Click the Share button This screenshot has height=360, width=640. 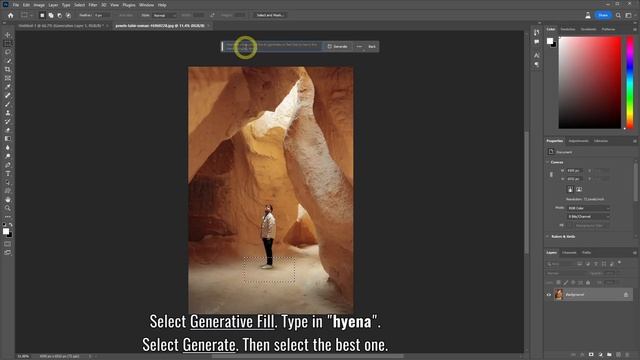(603, 15)
